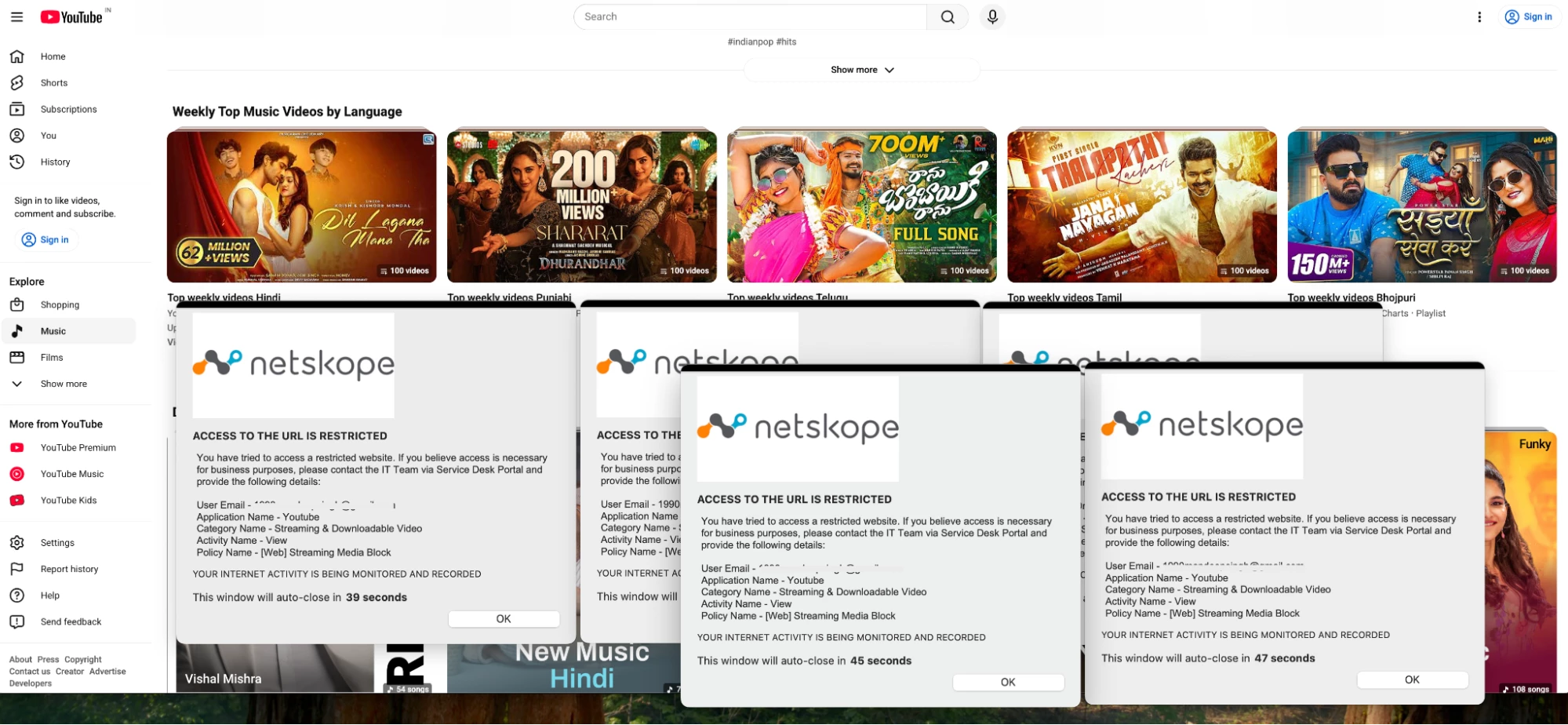1568x725 pixels.
Task: Open Settings gear in sidebar
Action: [68, 542]
